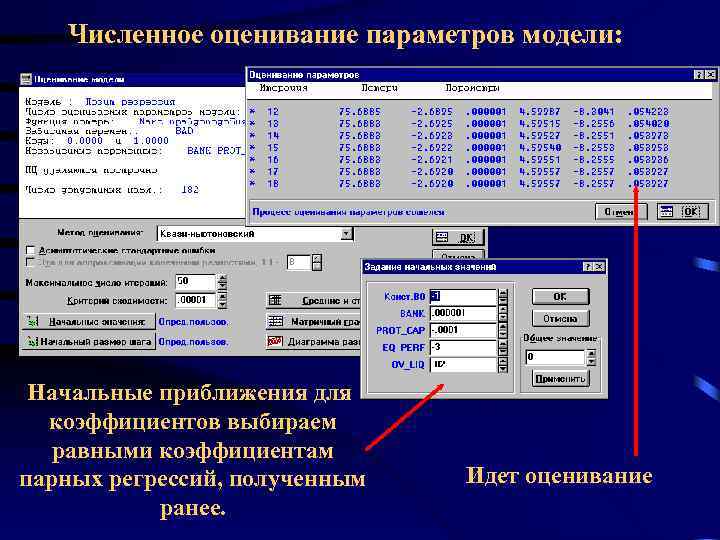The image size is (720, 540).
Task: Click the Средние и ст... button
Action: [313, 301]
